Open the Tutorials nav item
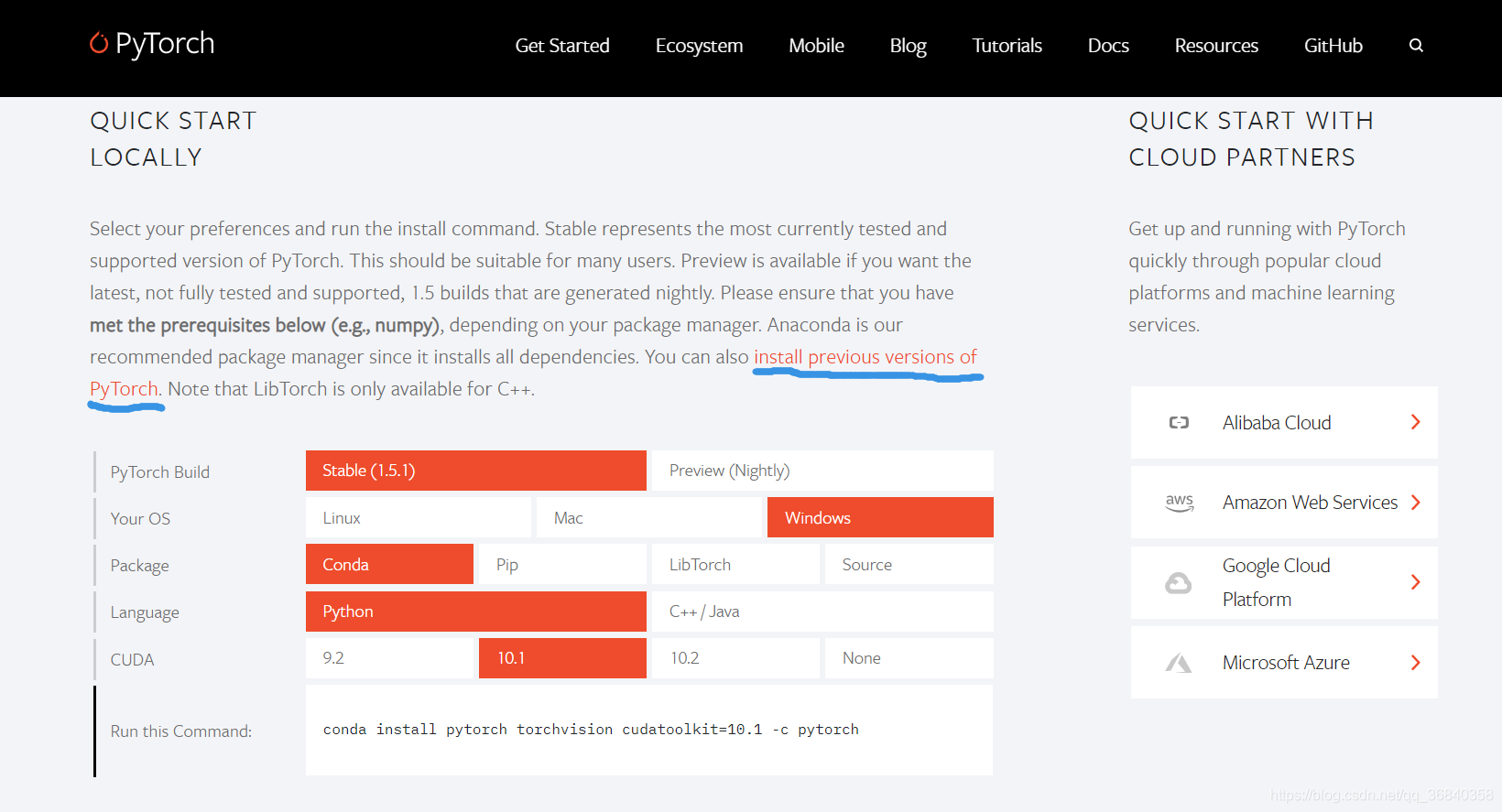The height and width of the screenshot is (812, 1502). [x=1007, y=46]
